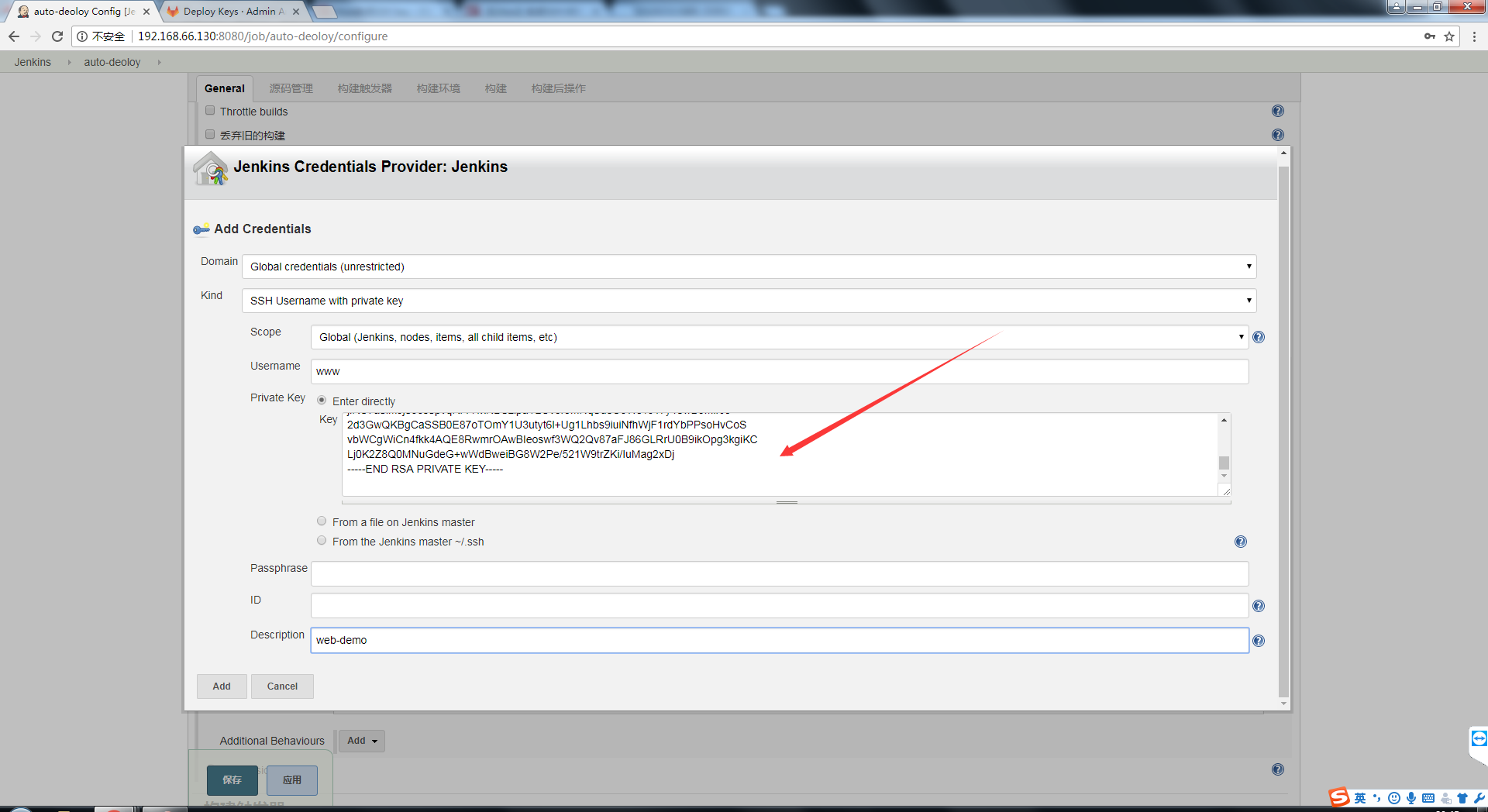
Task: Switch to the 构建环境 tab
Action: coord(439,88)
